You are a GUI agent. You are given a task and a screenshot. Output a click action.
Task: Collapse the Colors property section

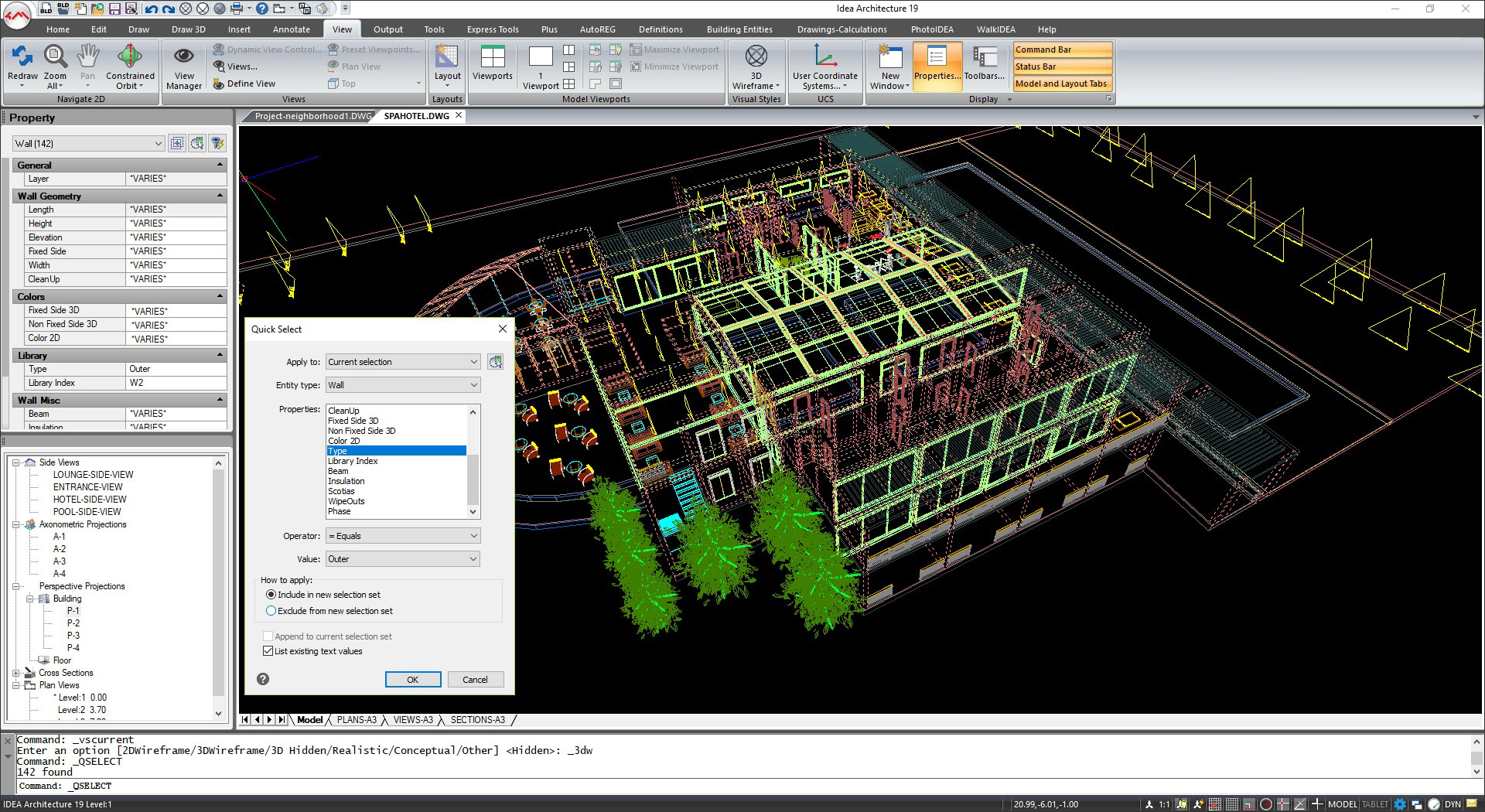click(x=220, y=296)
